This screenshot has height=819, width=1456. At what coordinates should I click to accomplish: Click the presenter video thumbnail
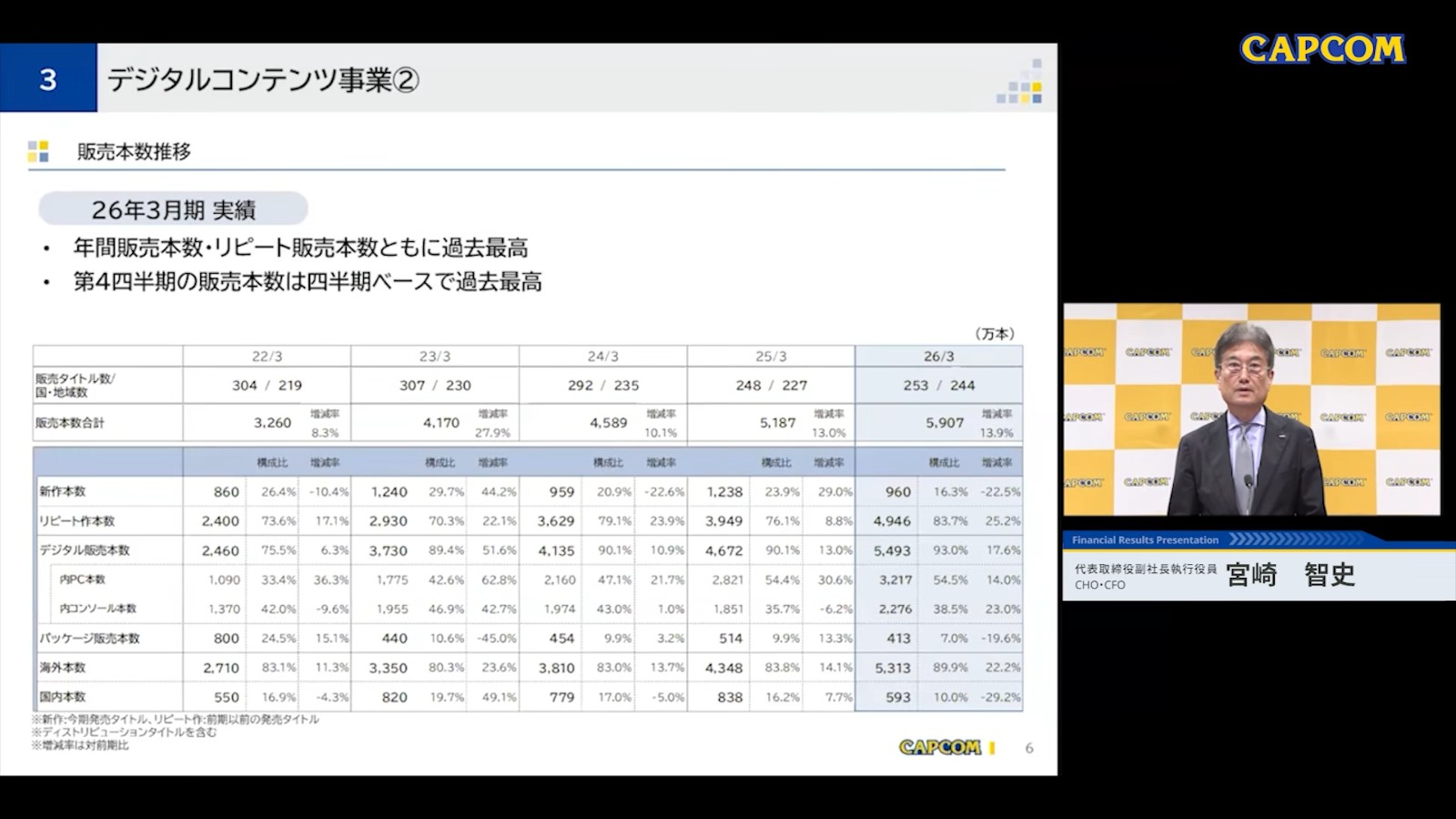1251,409
